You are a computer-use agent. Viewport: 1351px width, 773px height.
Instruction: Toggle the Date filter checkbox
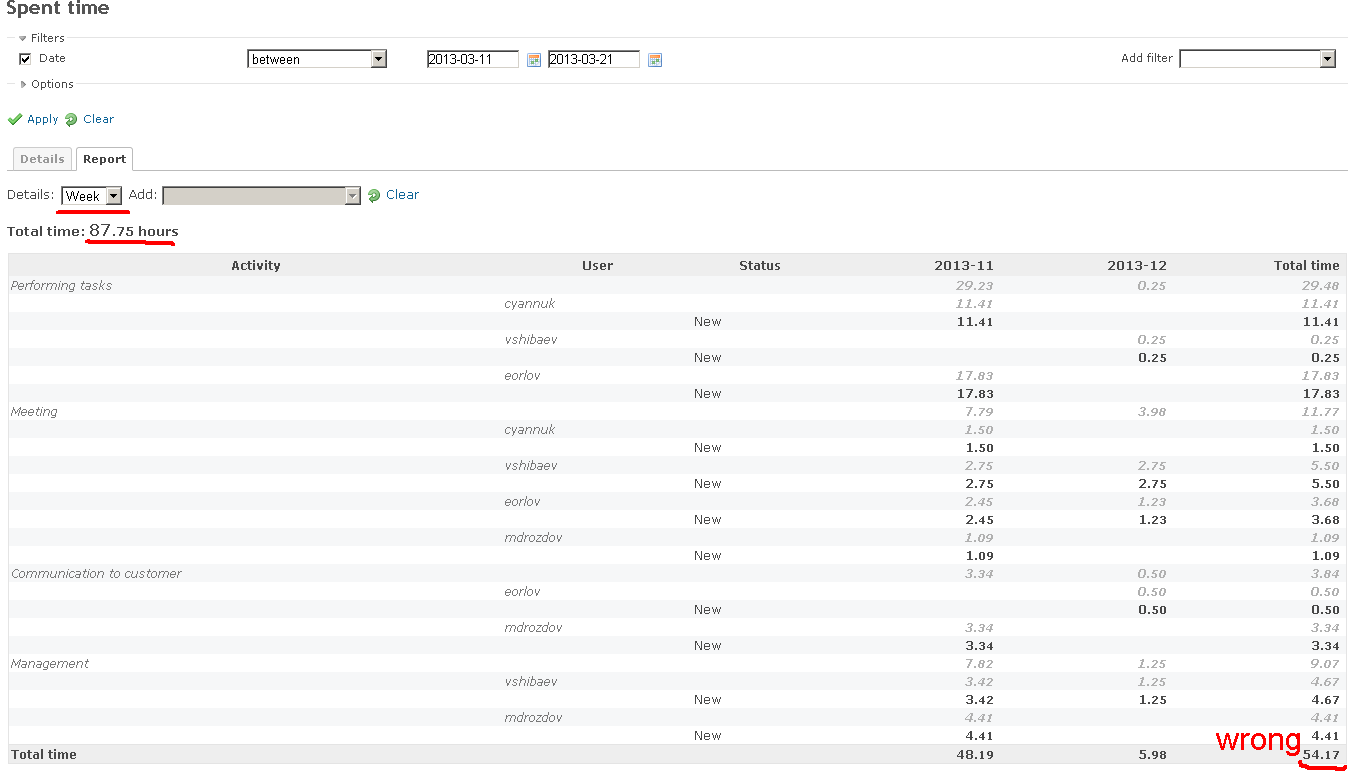[x=25, y=59]
